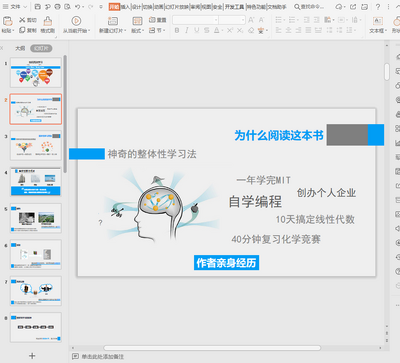Click the three-dot more options icon
Viewport: 400px width, 363px height.
click(x=388, y=7)
